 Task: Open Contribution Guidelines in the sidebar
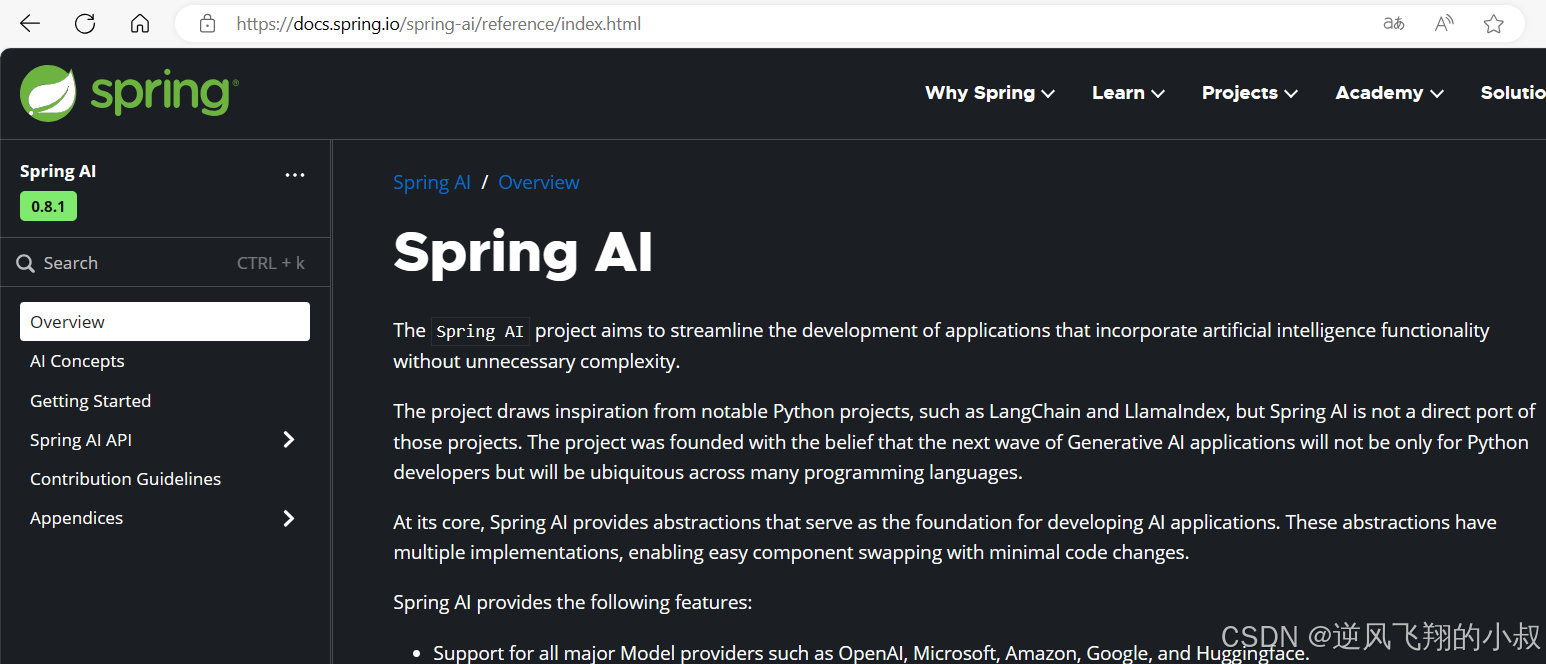[125, 479]
